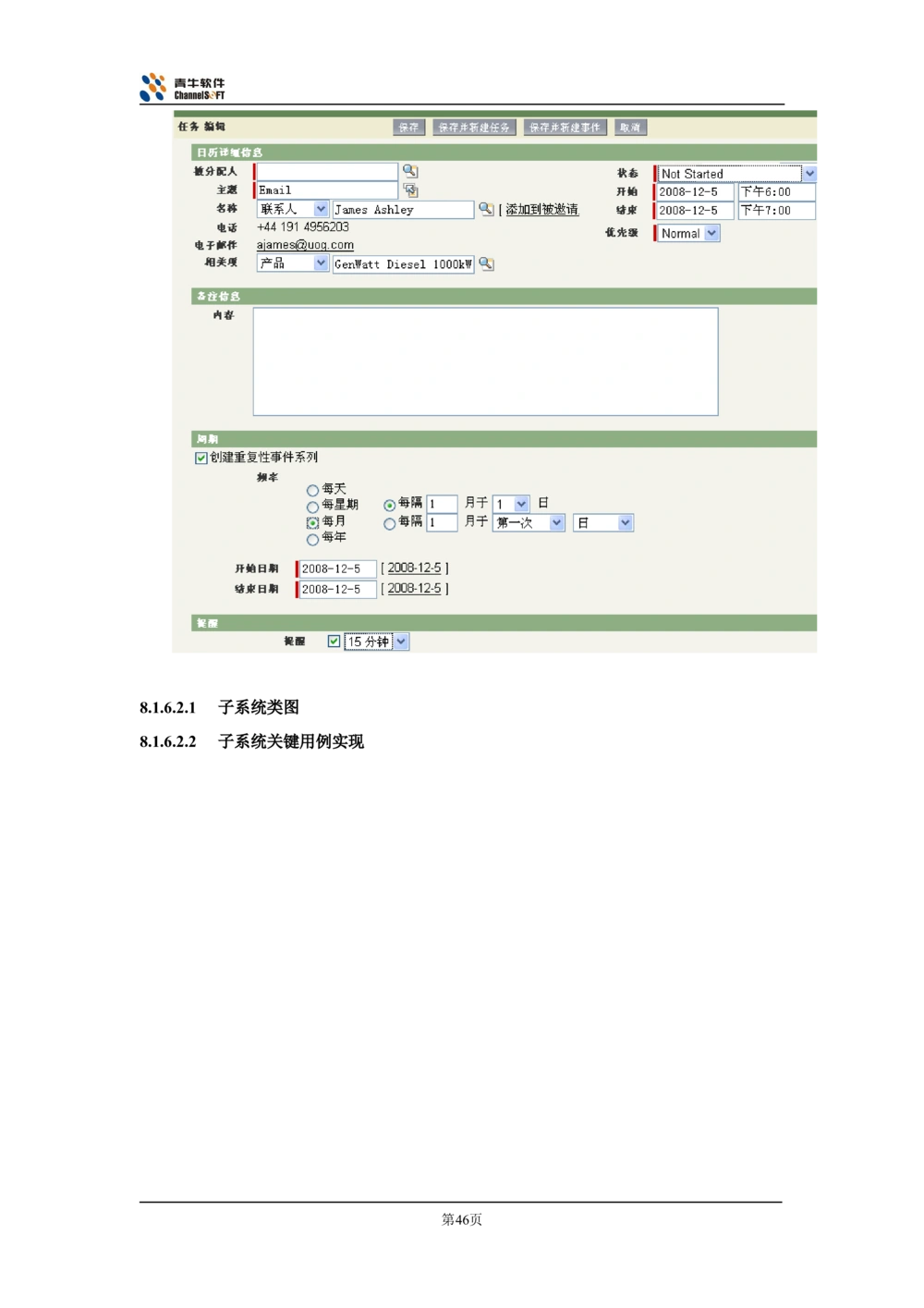Select the 每星期 frequency option
Screen dimensions: 924x1308
(312, 507)
